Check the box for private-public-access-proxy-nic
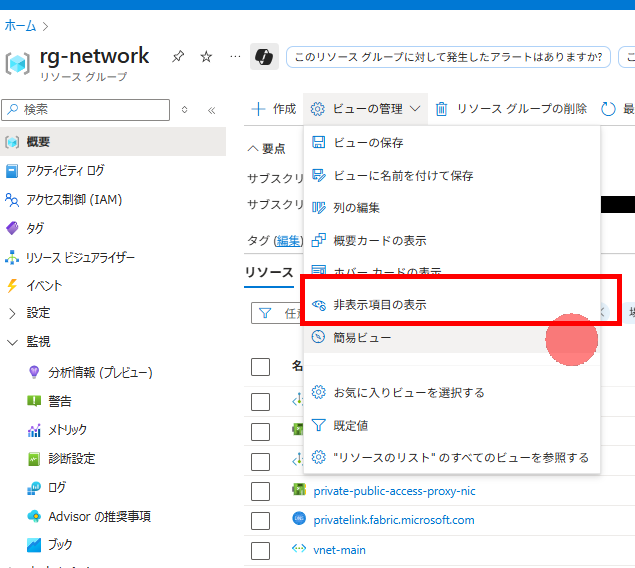This screenshot has height=568, width=635. click(260, 491)
